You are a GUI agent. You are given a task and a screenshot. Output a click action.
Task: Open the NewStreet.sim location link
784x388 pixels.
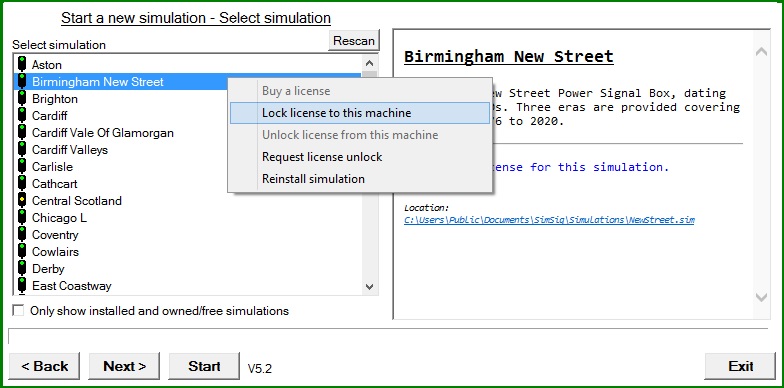click(549, 220)
